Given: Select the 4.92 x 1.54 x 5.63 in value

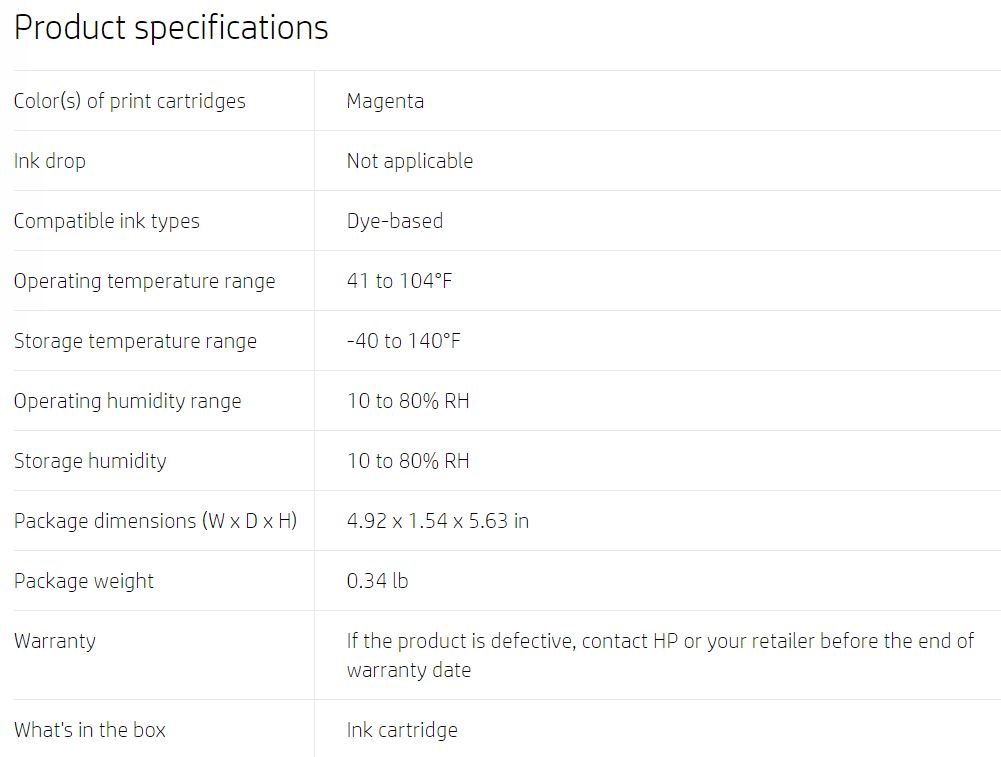Looking at the screenshot, I should (437, 521).
